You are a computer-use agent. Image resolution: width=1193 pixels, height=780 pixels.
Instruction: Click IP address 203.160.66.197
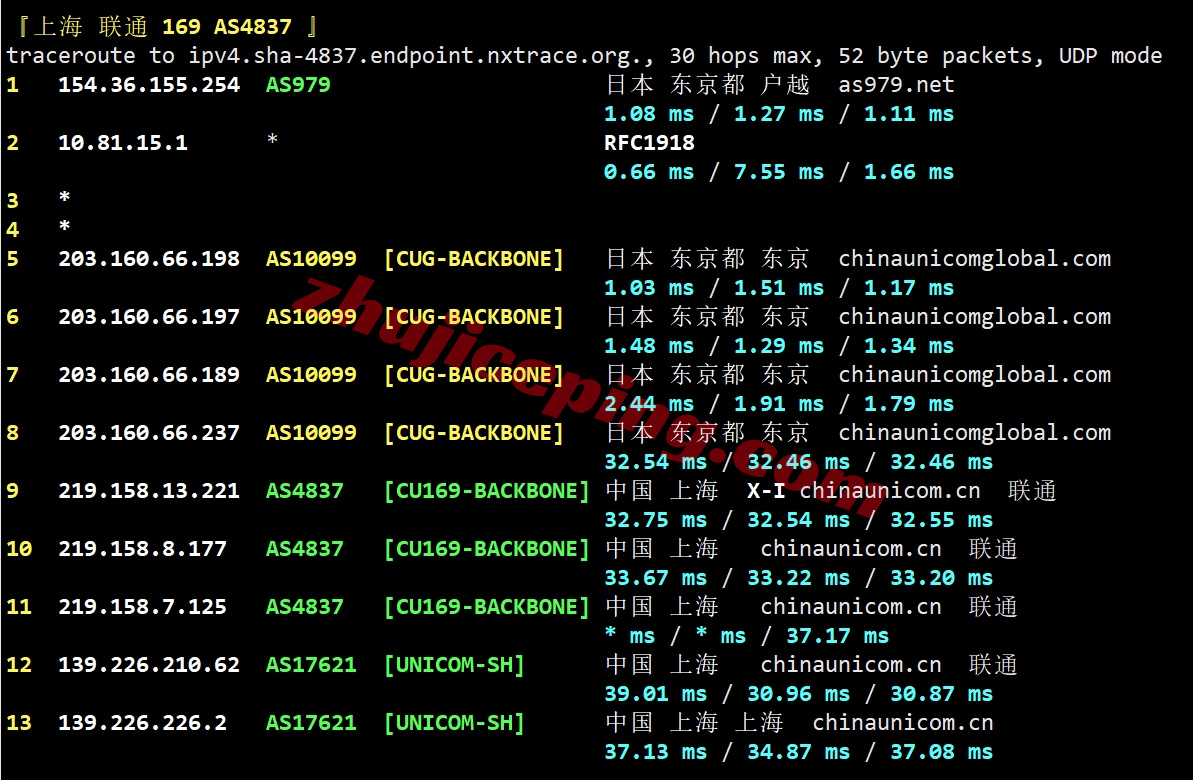coord(149,317)
